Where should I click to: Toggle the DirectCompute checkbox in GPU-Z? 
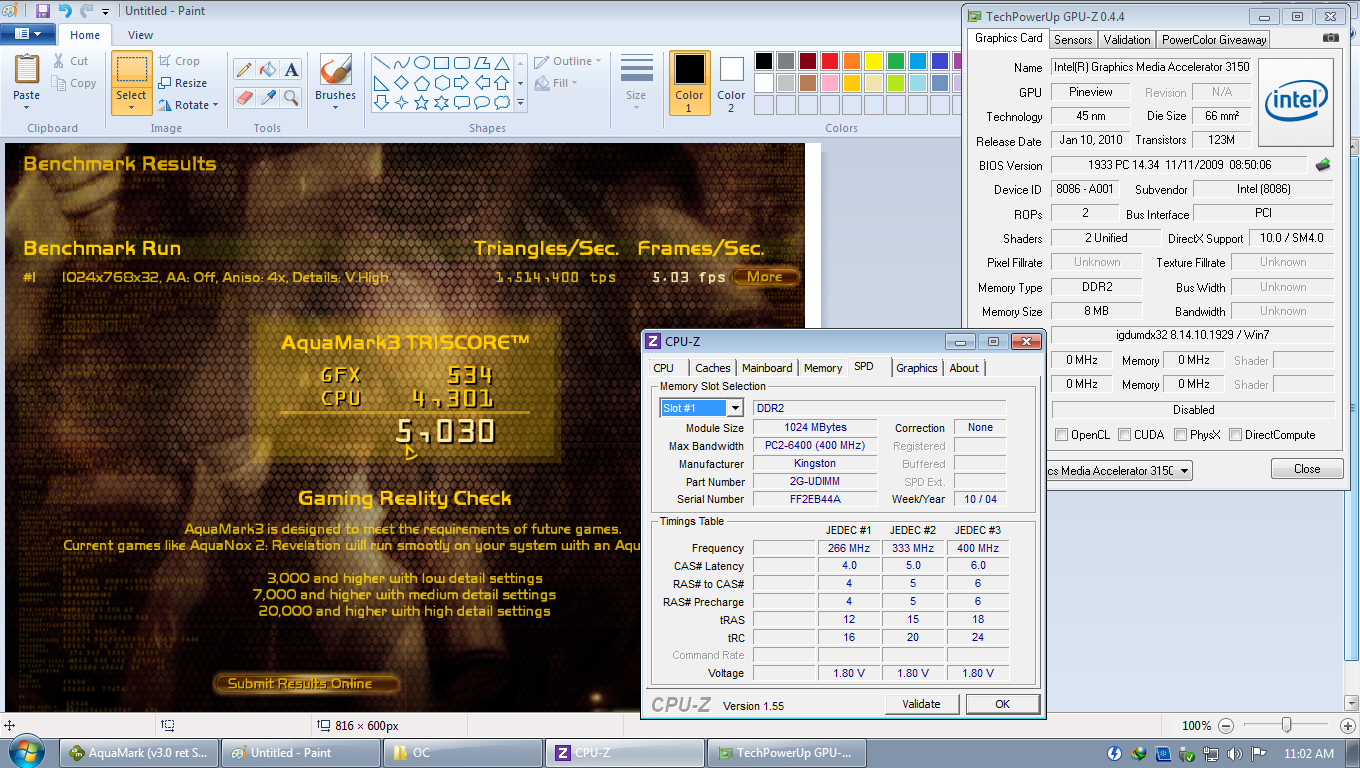(x=1236, y=435)
